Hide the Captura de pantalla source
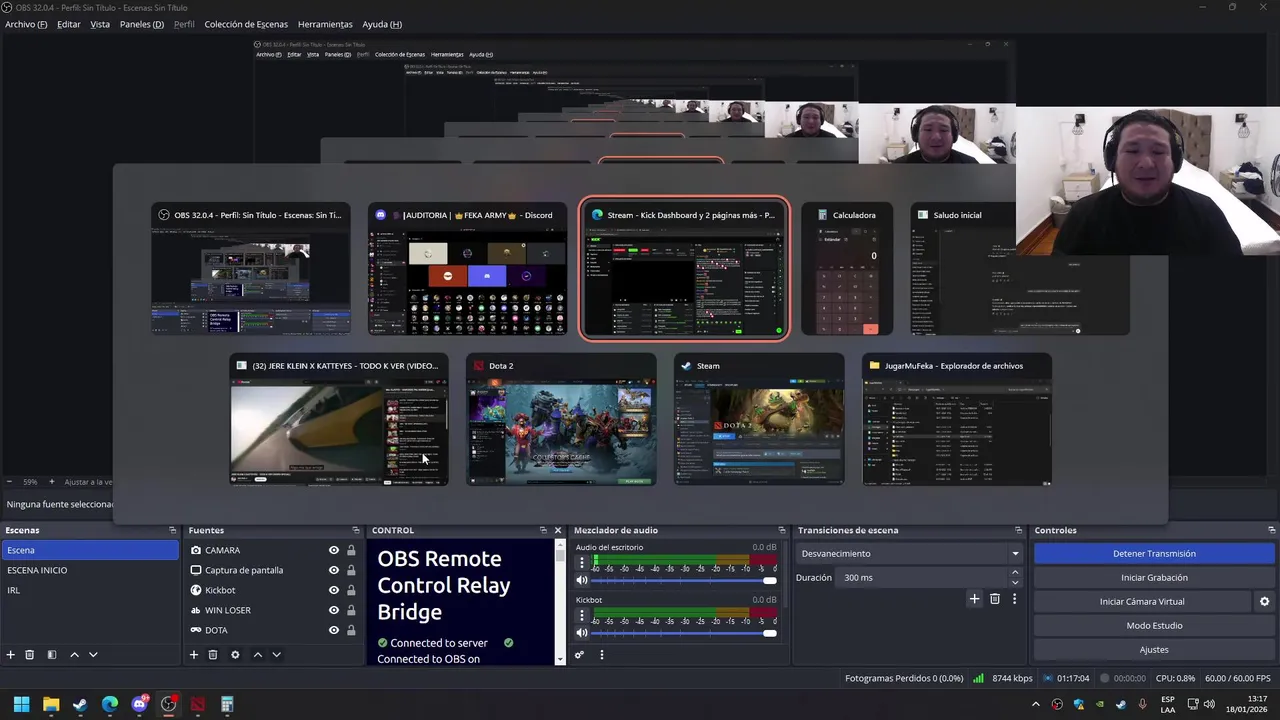This screenshot has width=1280, height=720. point(334,570)
